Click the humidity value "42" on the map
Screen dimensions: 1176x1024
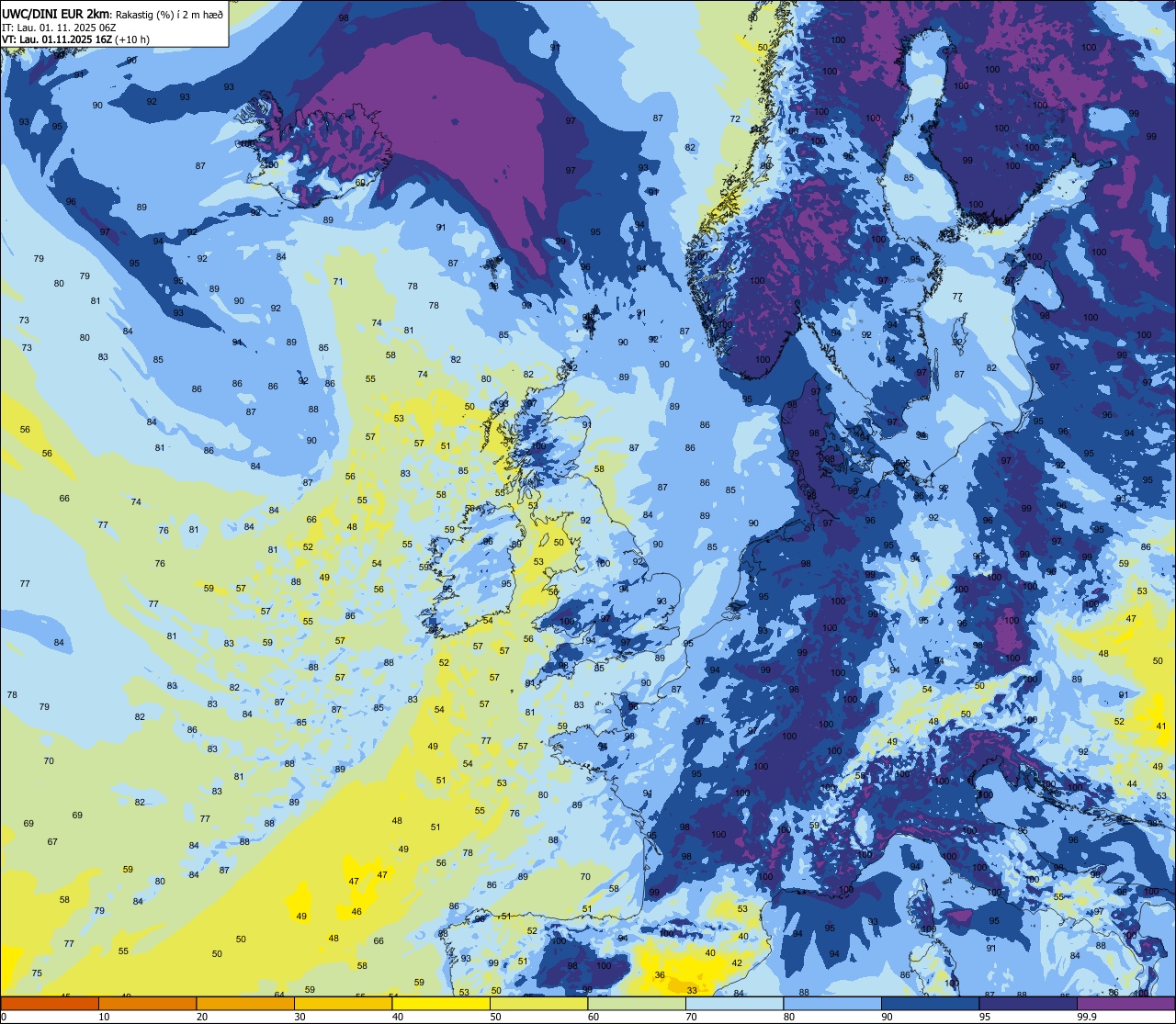pyautogui.click(x=737, y=963)
